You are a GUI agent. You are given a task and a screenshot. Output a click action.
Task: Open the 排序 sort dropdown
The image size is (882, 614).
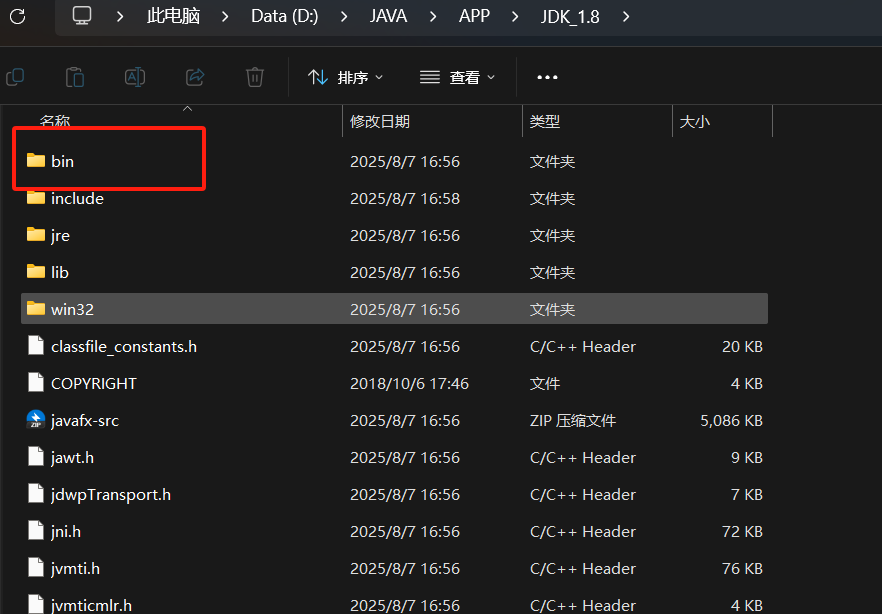[x=345, y=77]
